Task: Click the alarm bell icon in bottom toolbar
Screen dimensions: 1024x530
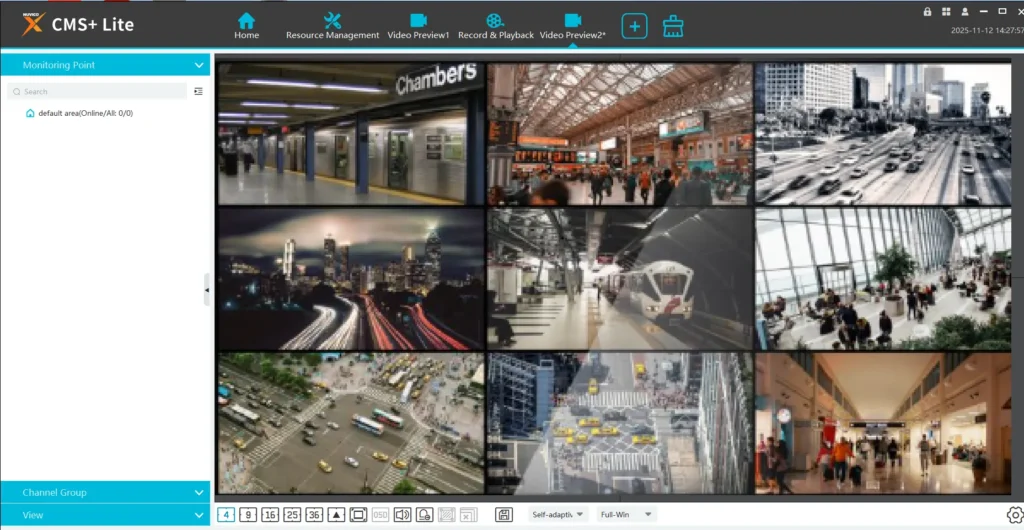Action: 424,515
